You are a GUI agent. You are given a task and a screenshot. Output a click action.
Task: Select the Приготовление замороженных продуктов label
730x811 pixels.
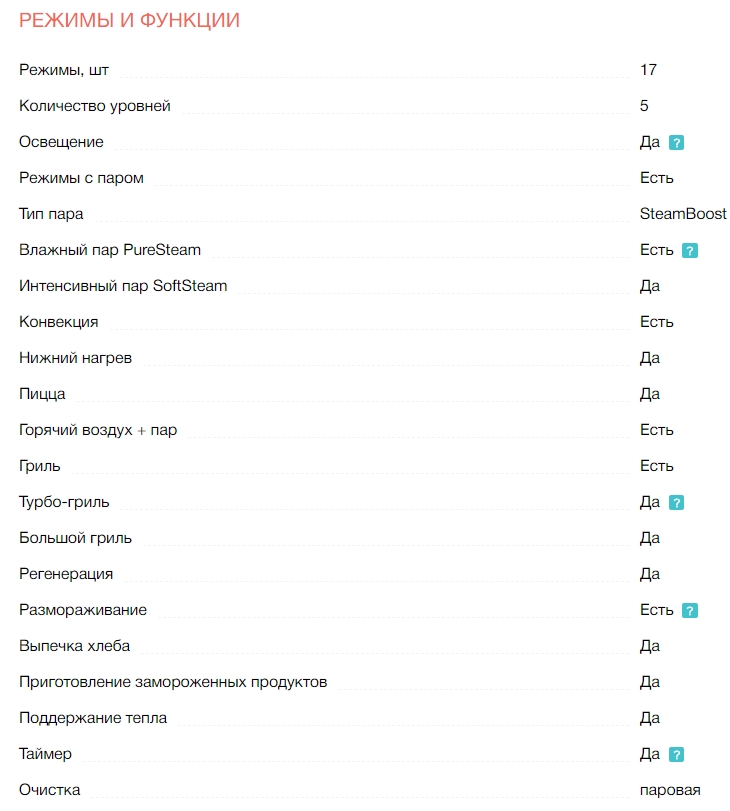[x=173, y=682]
